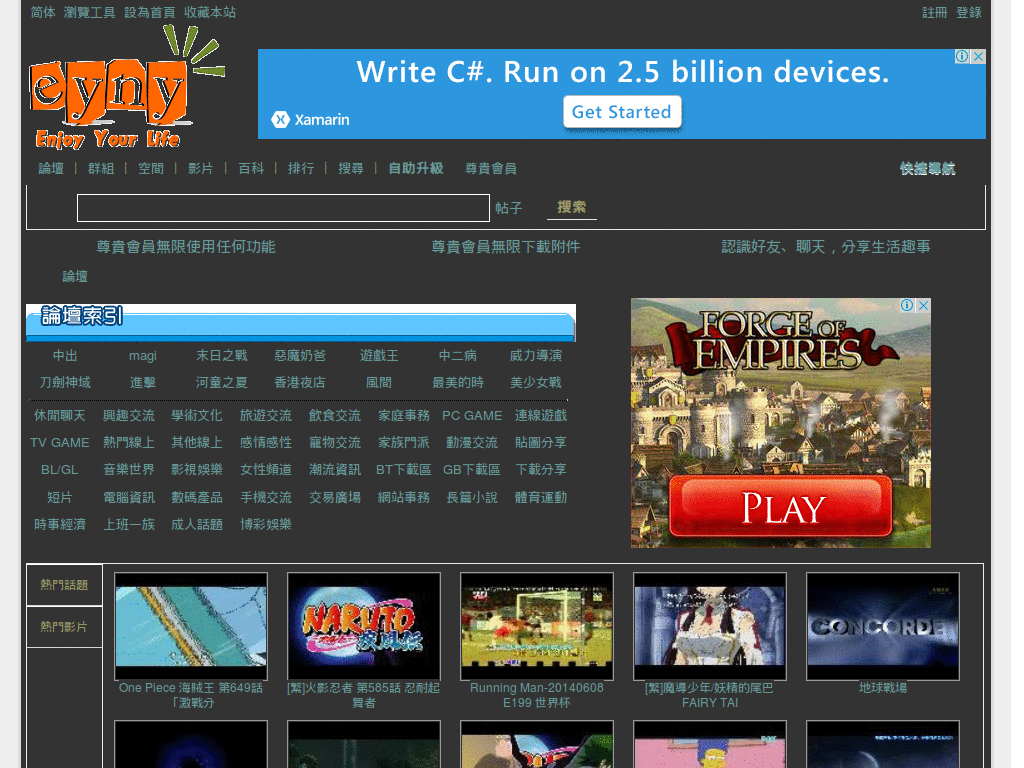Open the GB下載區 forum
This screenshot has height=768, width=1024.
tap(472, 470)
